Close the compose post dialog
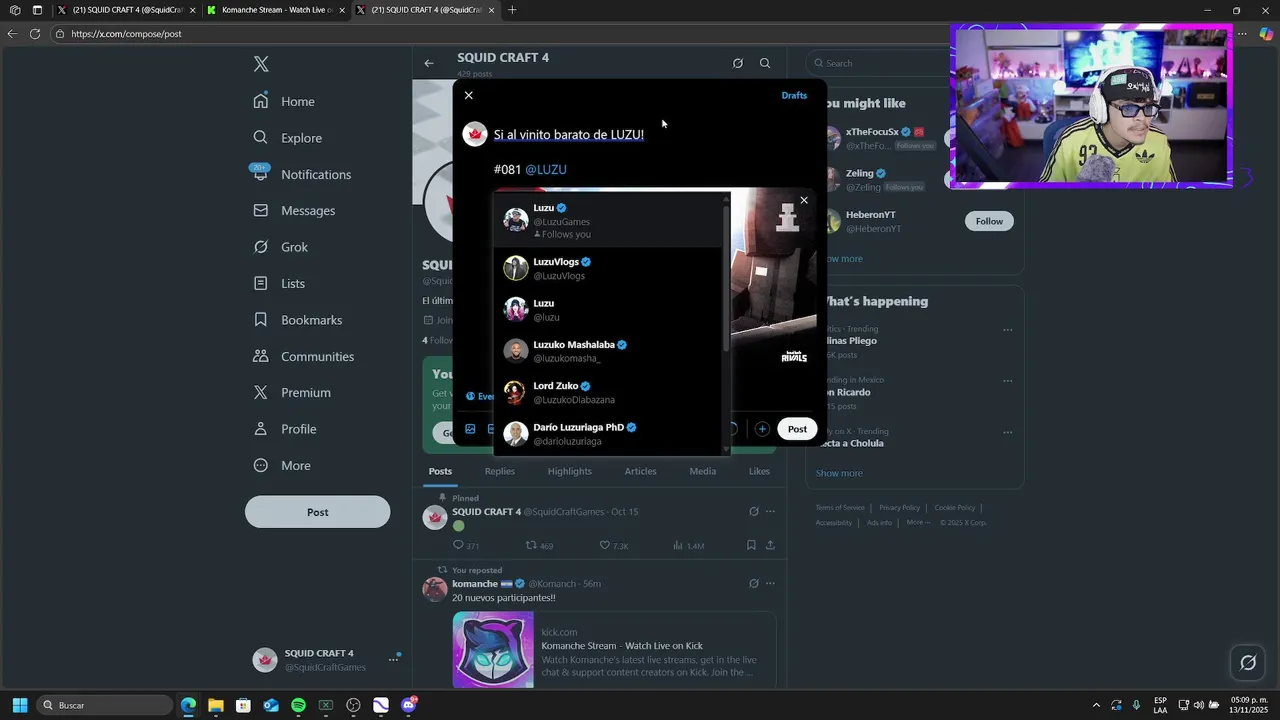 click(x=468, y=95)
